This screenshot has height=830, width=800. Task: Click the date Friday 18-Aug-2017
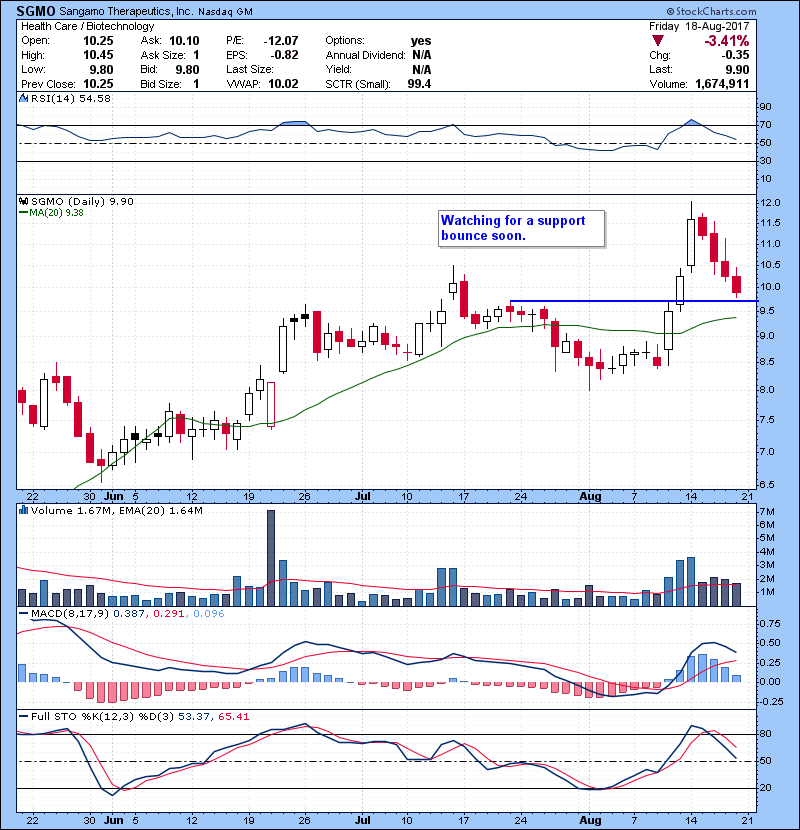coord(699,26)
